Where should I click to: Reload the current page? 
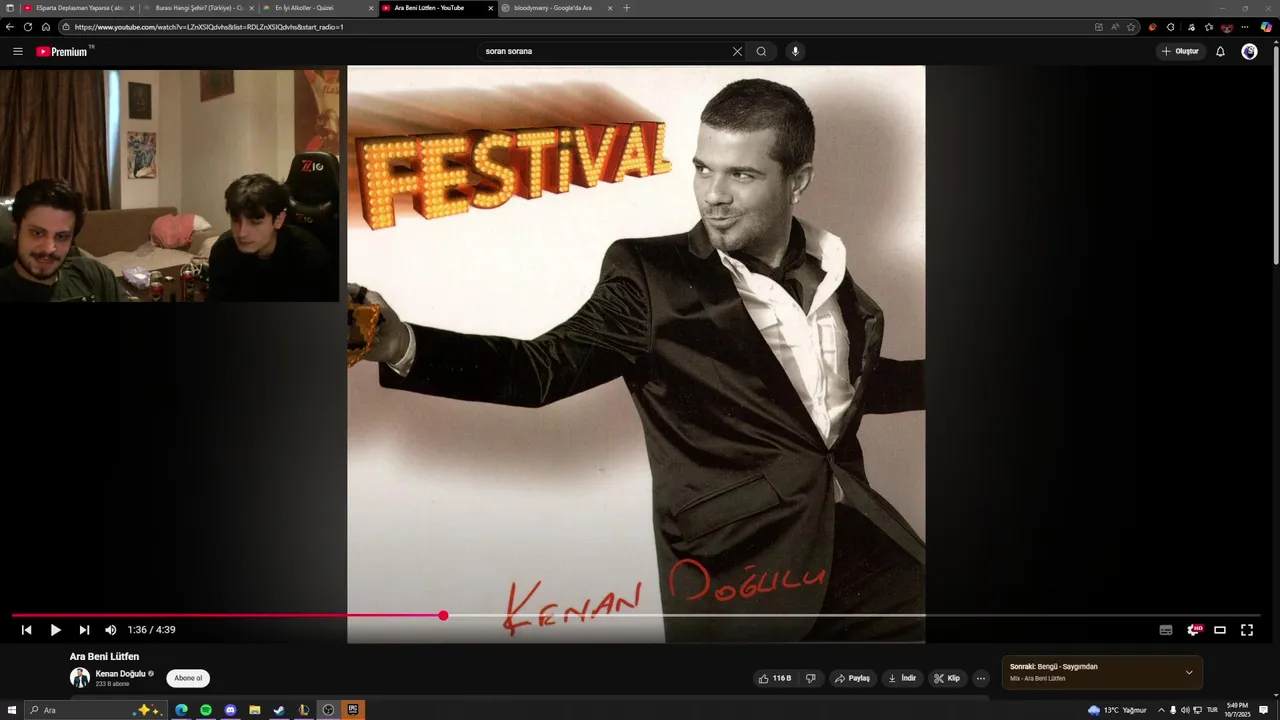(x=28, y=27)
